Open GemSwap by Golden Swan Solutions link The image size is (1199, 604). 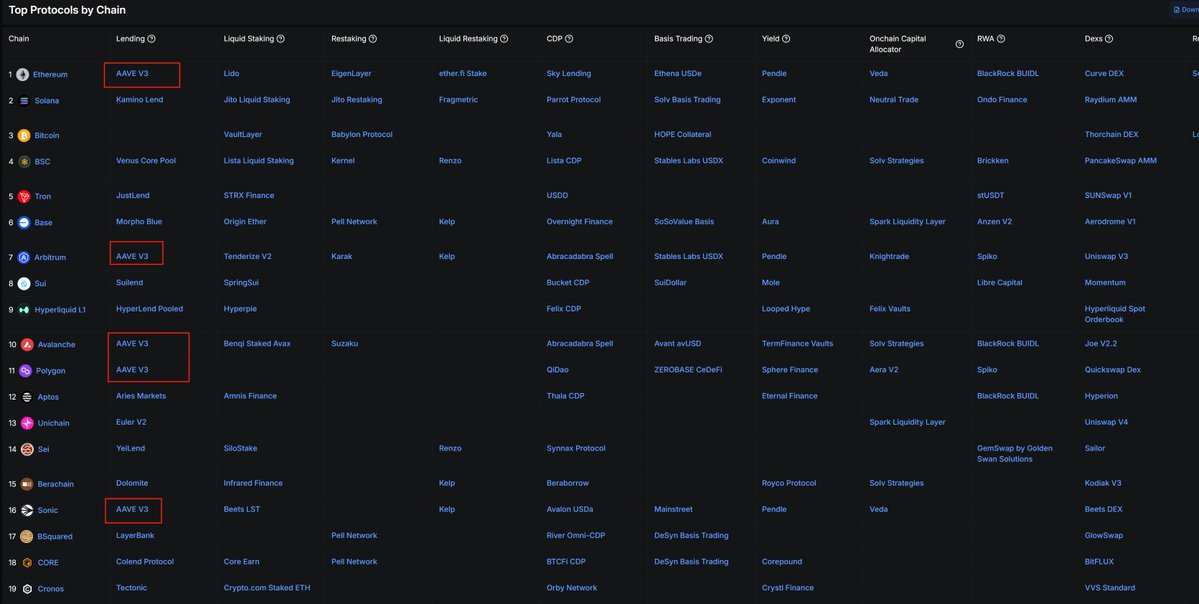[1015, 454]
